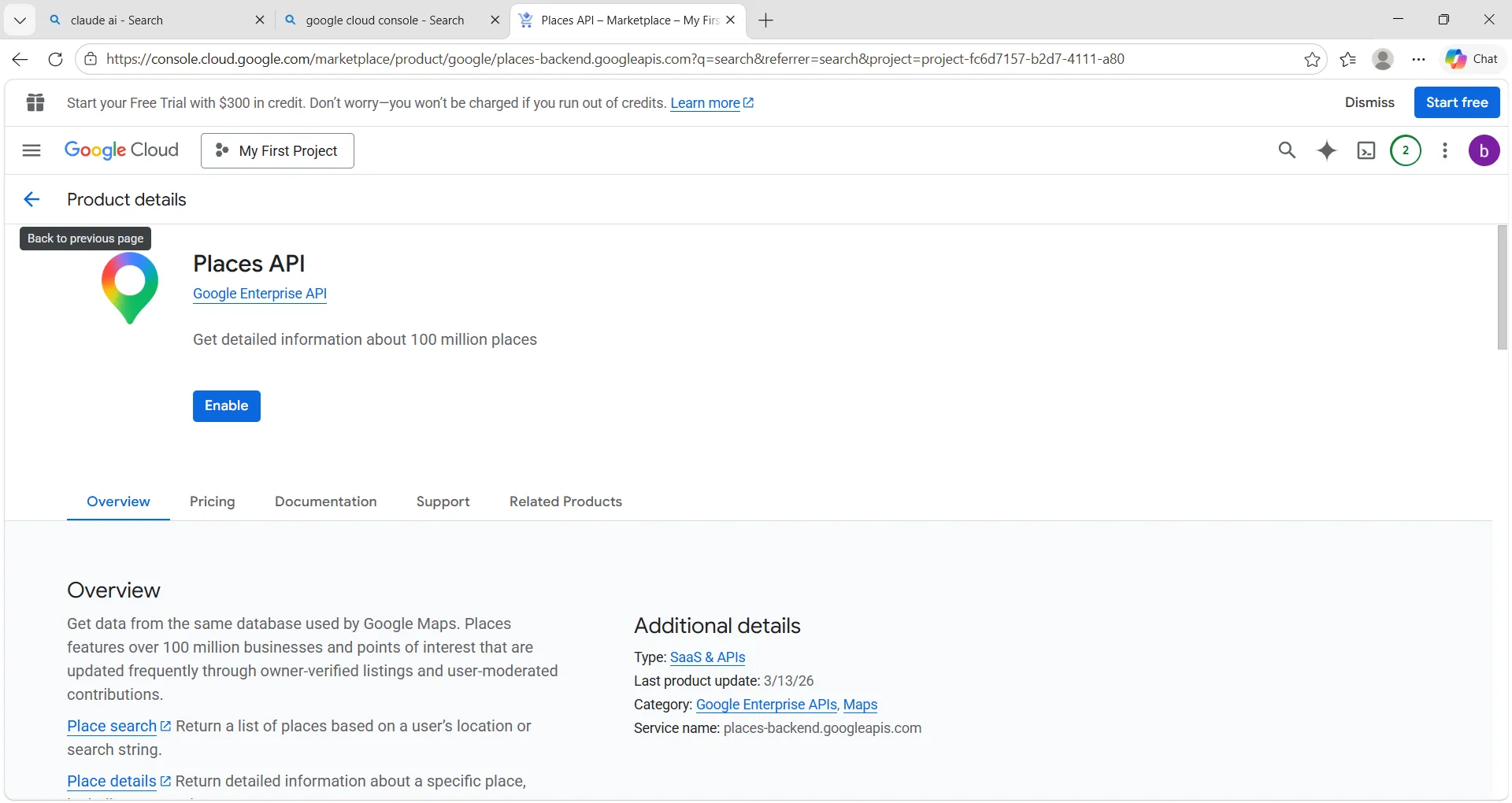1512x803 pixels.
Task: Open the My First Project selector
Action: point(277,150)
